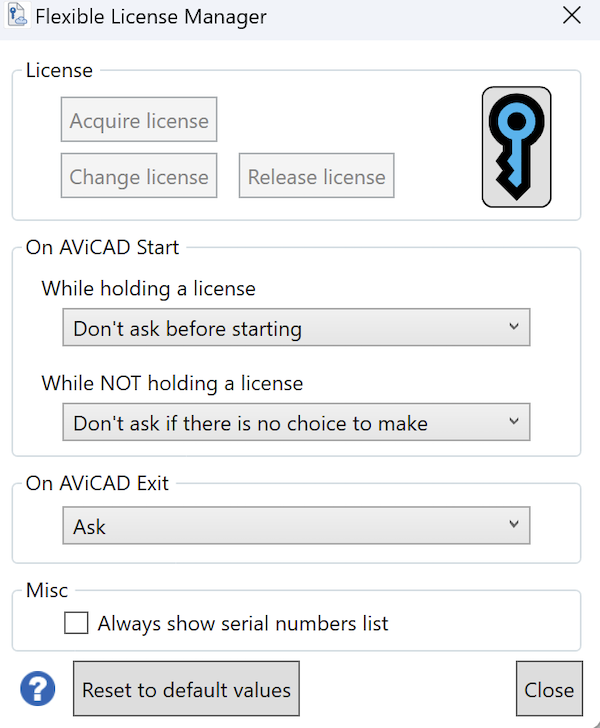
Task: Click the "Misc" group title
Action: pos(47,591)
